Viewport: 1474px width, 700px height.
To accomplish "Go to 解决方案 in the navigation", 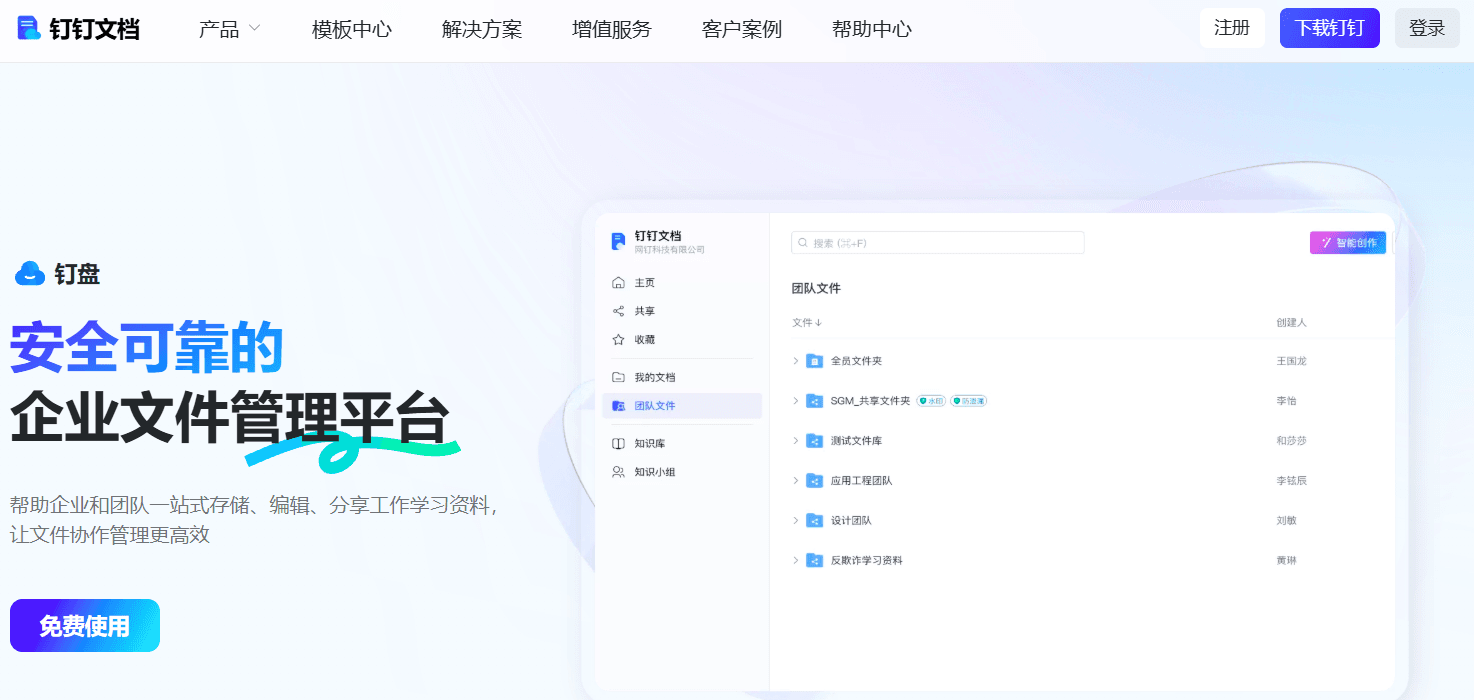I will pos(482,29).
